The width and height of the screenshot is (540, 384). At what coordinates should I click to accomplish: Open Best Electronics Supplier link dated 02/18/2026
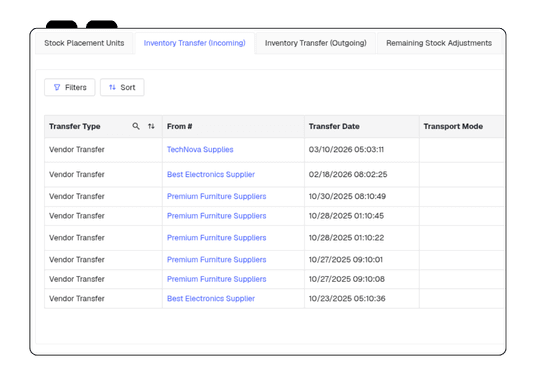tap(211, 174)
